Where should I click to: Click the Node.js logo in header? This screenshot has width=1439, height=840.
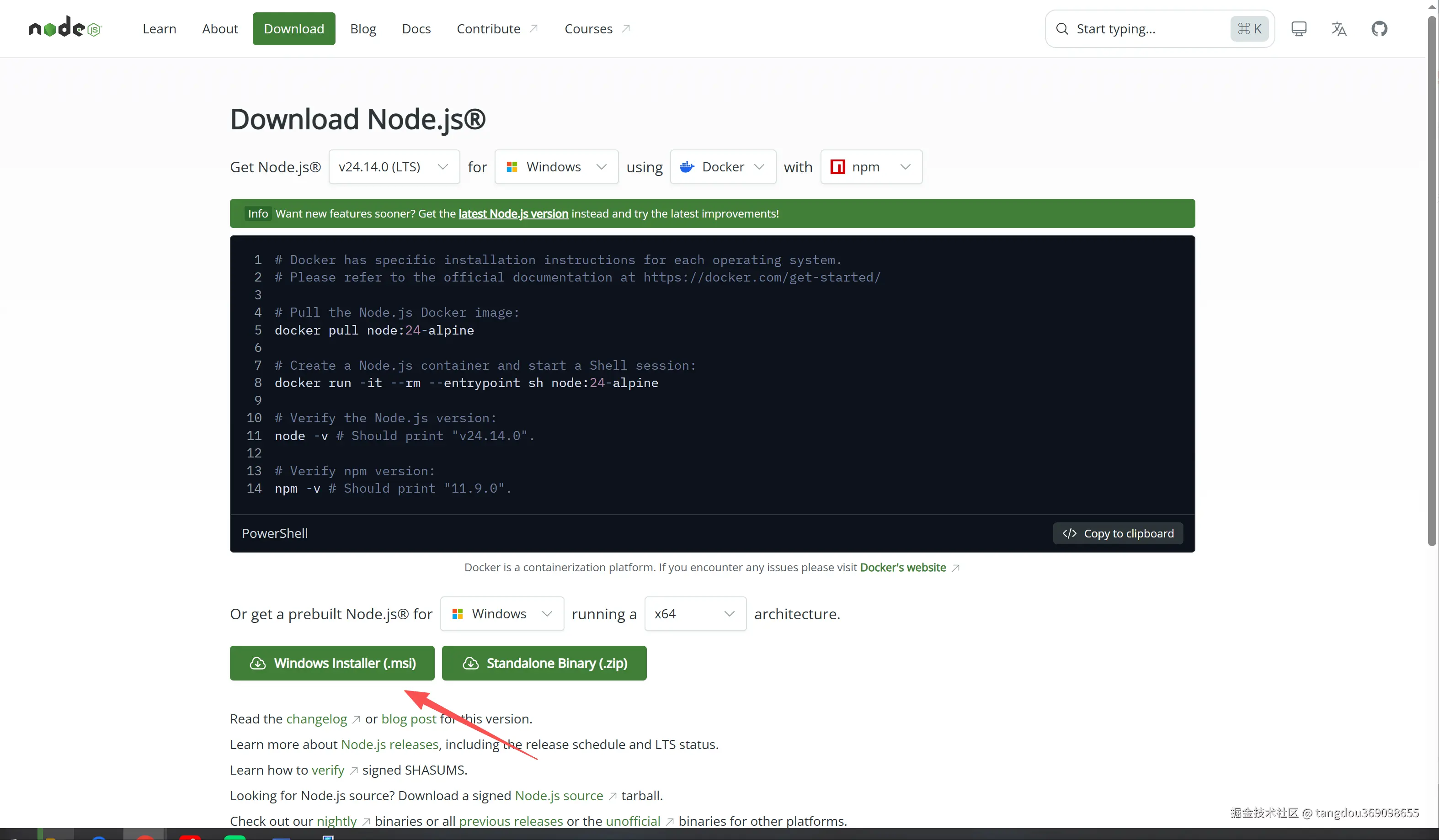[65, 28]
